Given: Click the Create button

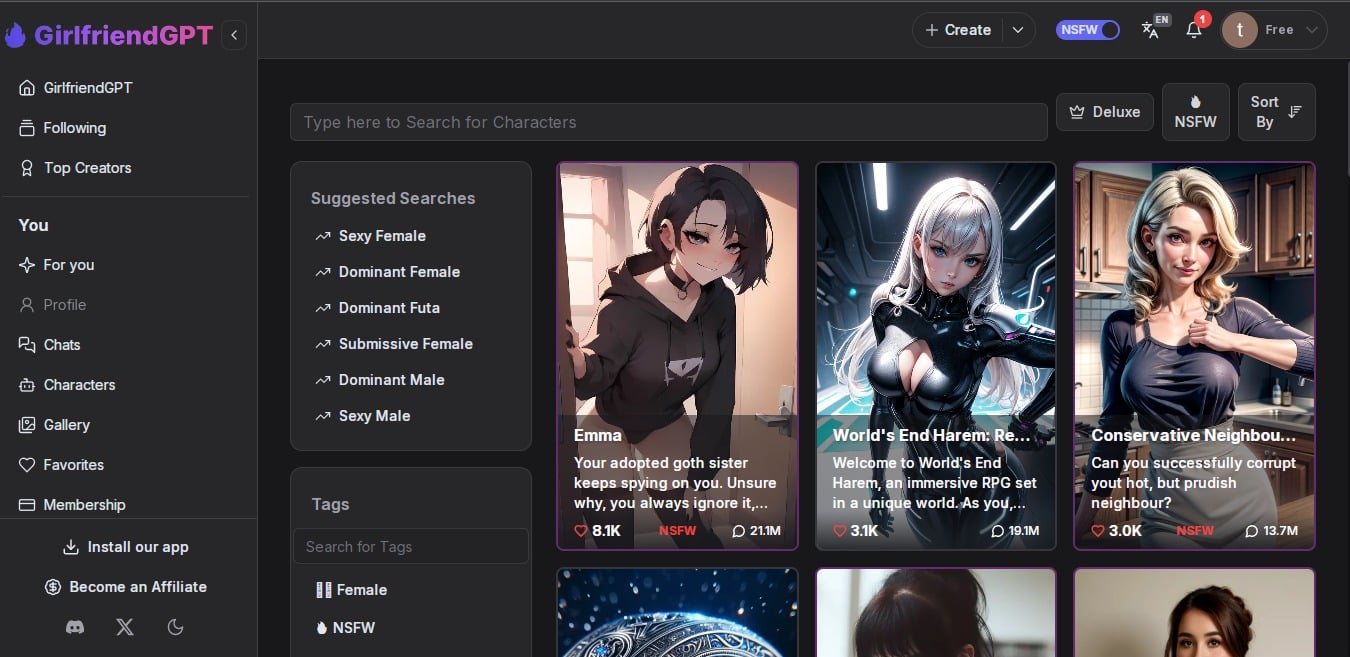Looking at the screenshot, I should point(957,30).
